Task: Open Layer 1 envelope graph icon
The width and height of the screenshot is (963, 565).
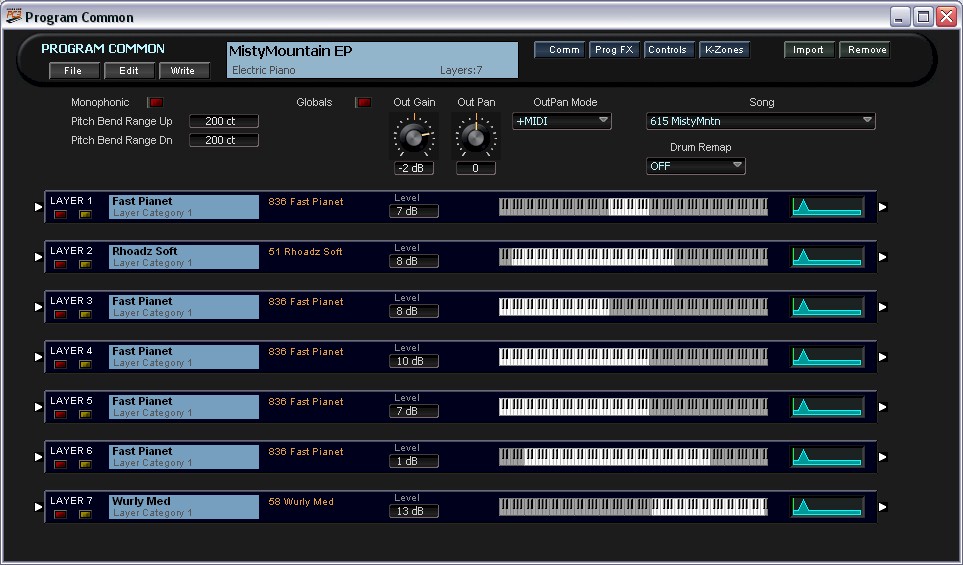Action: click(827, 207)
